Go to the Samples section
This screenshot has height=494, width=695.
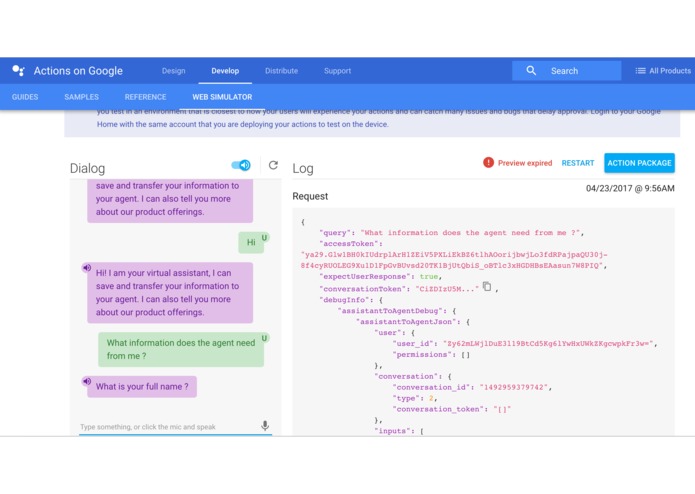pyautogui.click(x=82, y=97)
